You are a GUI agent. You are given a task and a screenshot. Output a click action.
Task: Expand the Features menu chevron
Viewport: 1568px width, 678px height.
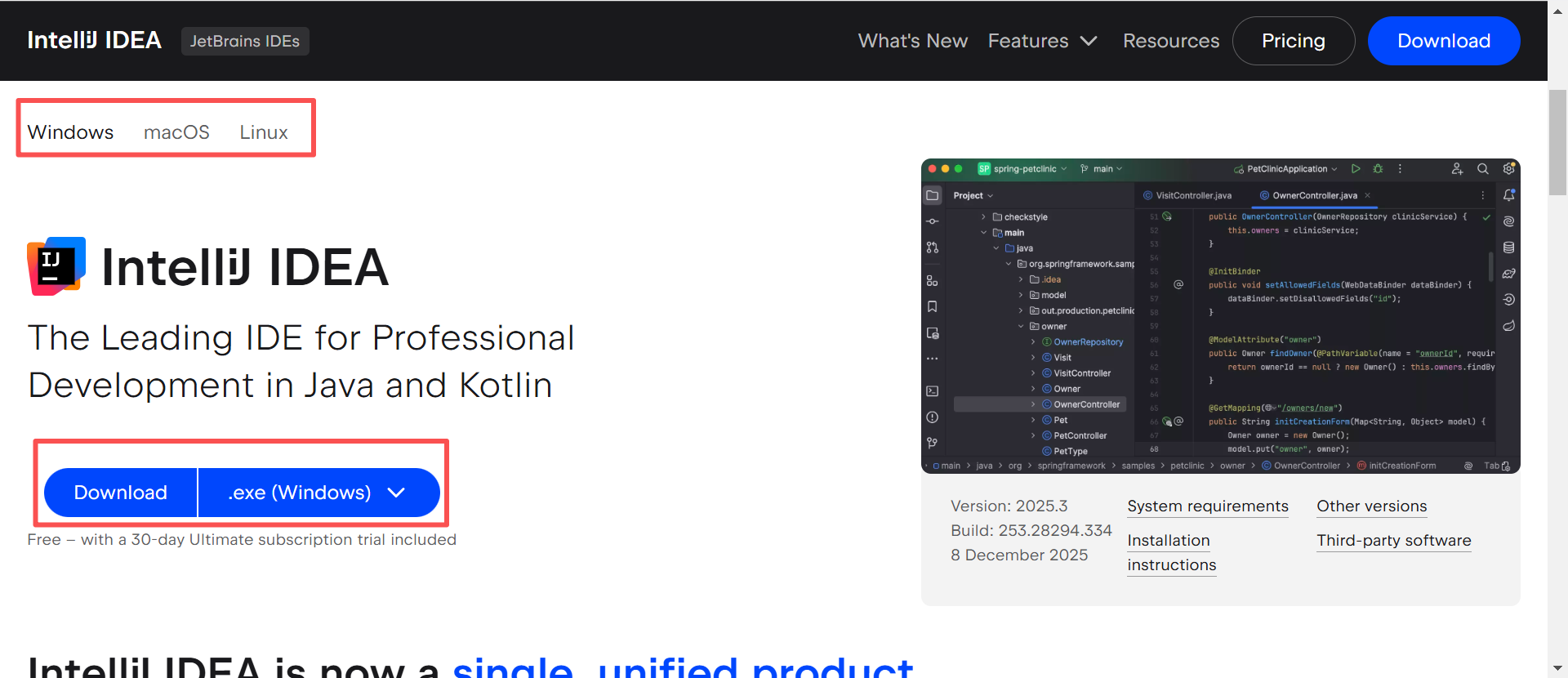[x=1089, y=41]
